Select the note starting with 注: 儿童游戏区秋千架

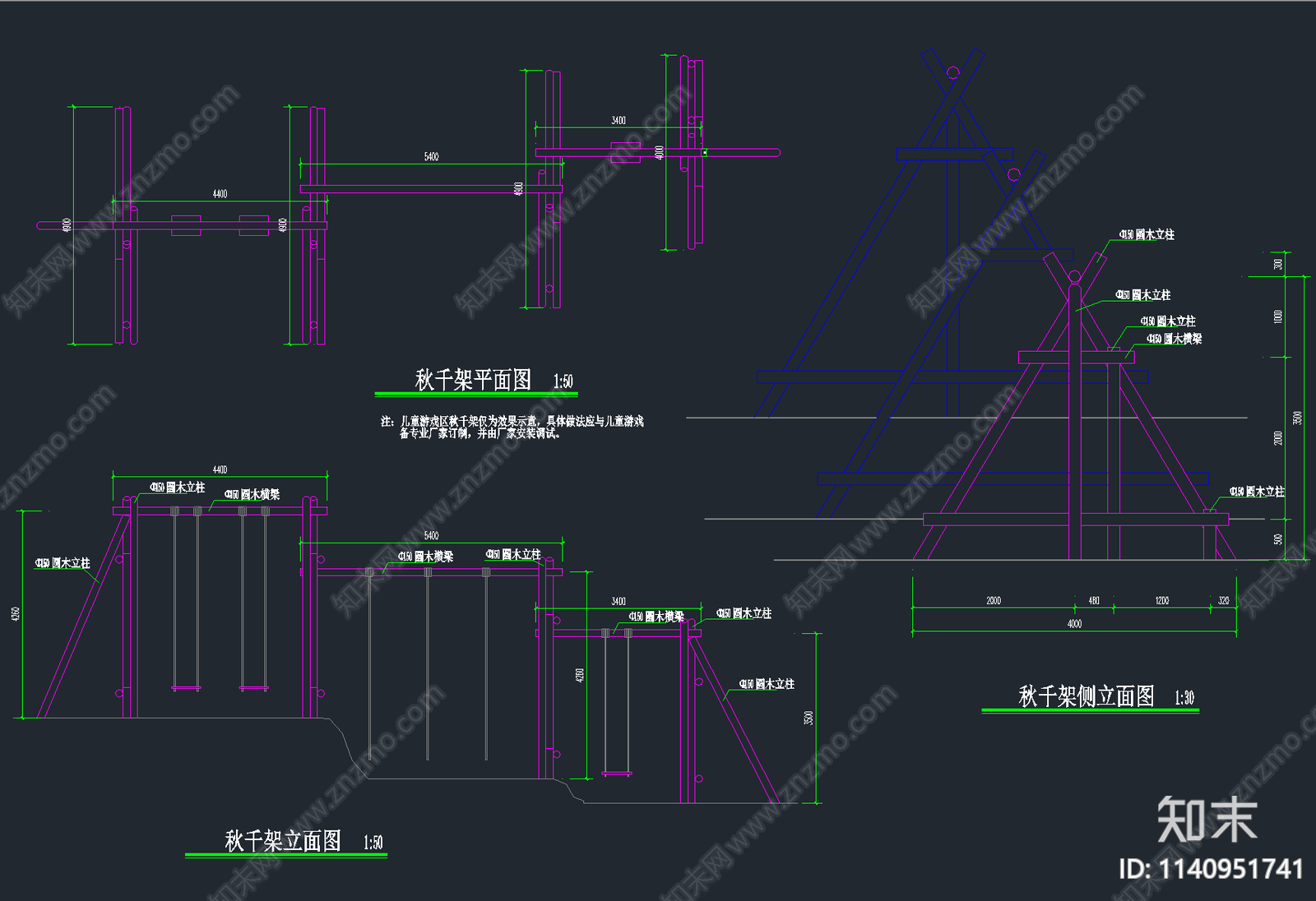[x=512, y=427]
